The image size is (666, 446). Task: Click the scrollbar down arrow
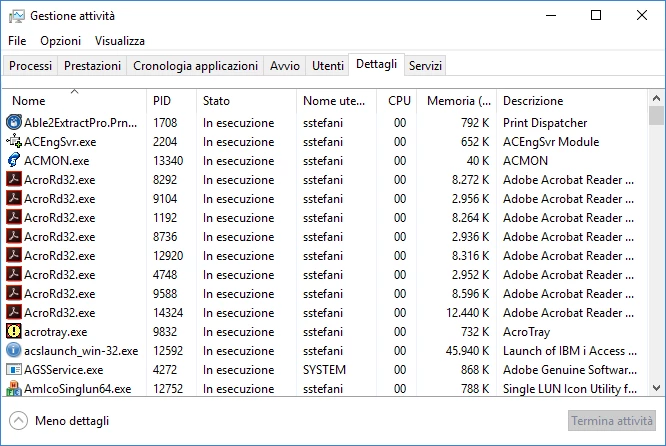656,388
